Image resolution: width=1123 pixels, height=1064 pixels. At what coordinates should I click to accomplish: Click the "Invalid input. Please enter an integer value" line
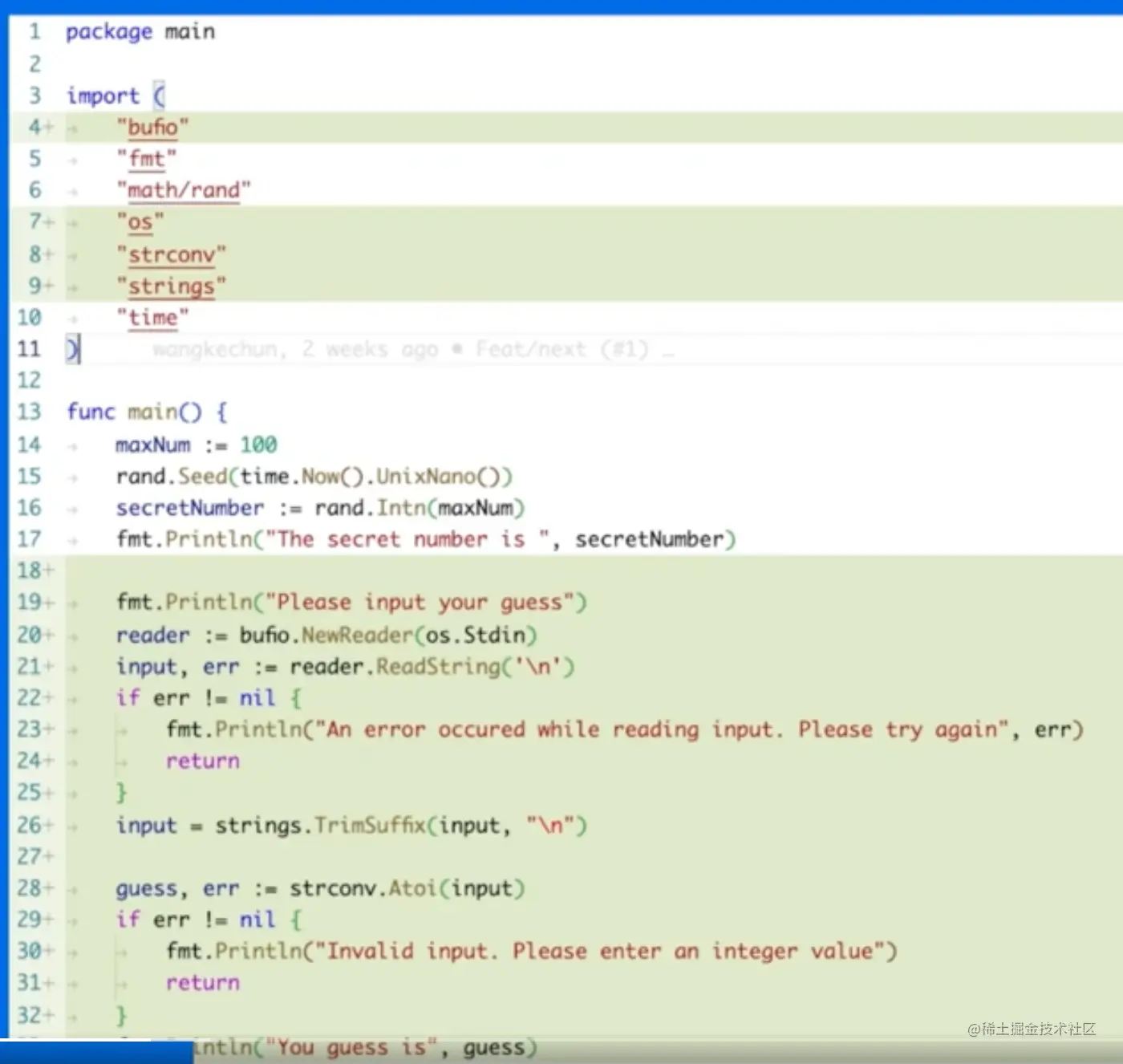tap(532, 952)
